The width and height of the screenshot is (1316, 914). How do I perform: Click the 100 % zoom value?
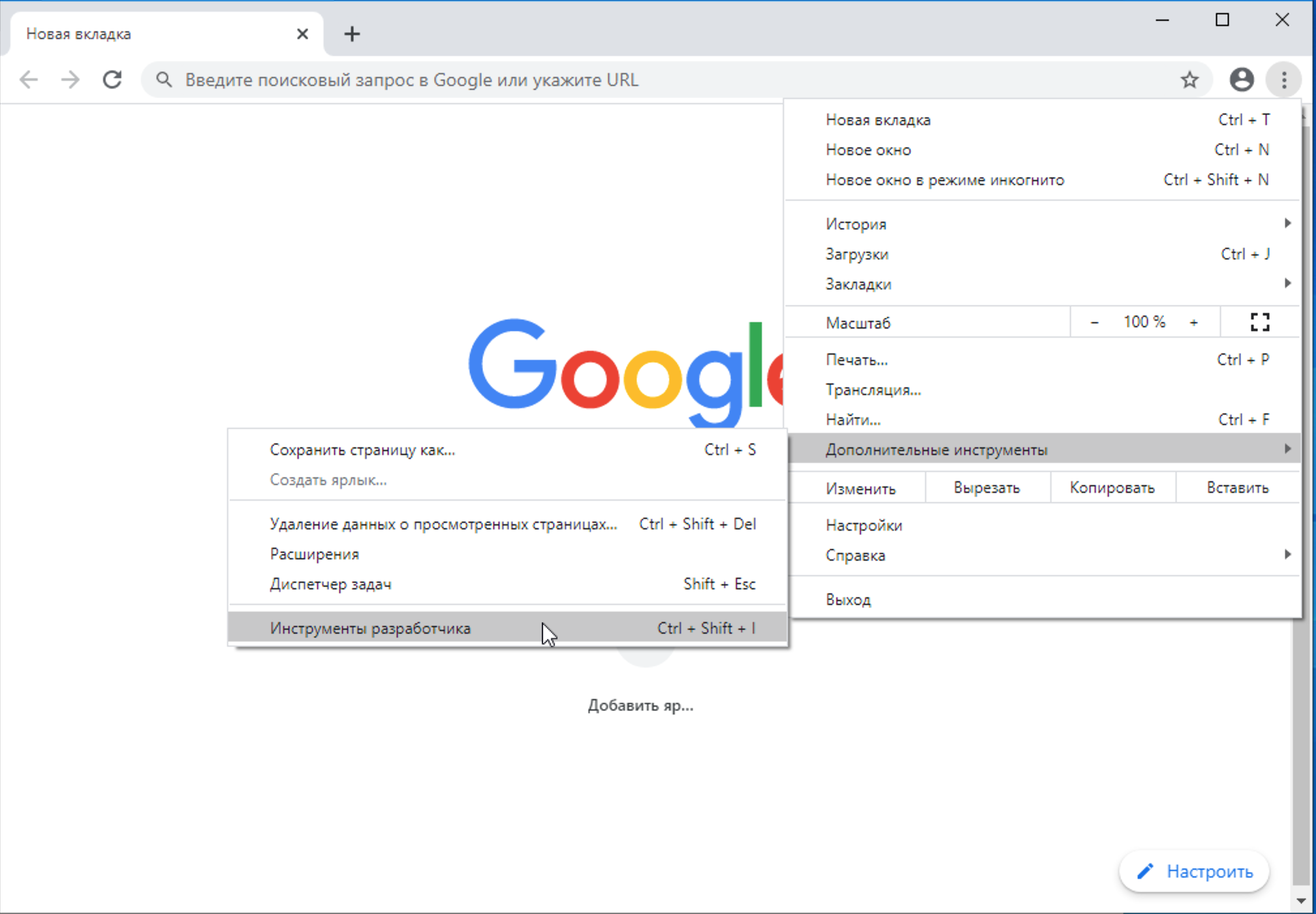[1144, 323]
